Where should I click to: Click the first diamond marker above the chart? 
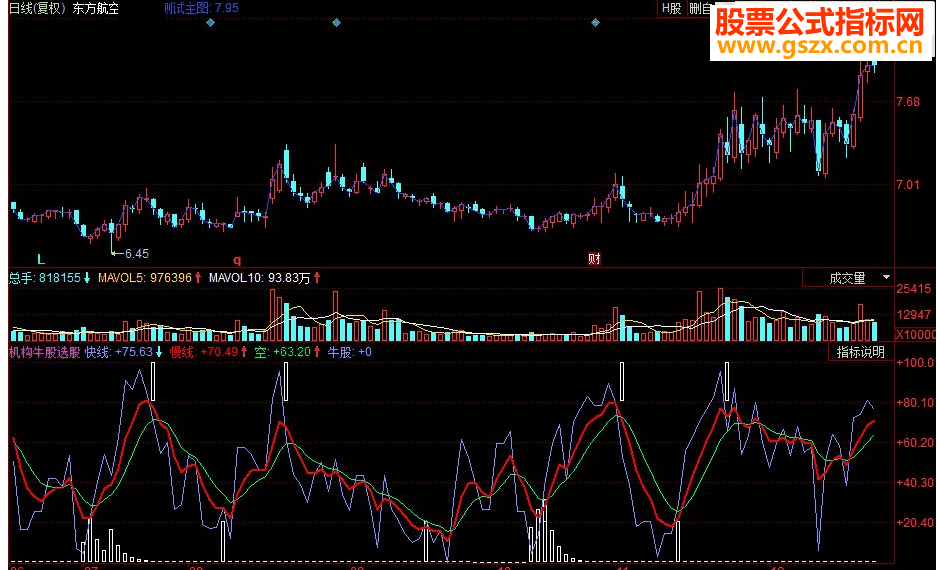pyautogui.click(x=210, y=23)
